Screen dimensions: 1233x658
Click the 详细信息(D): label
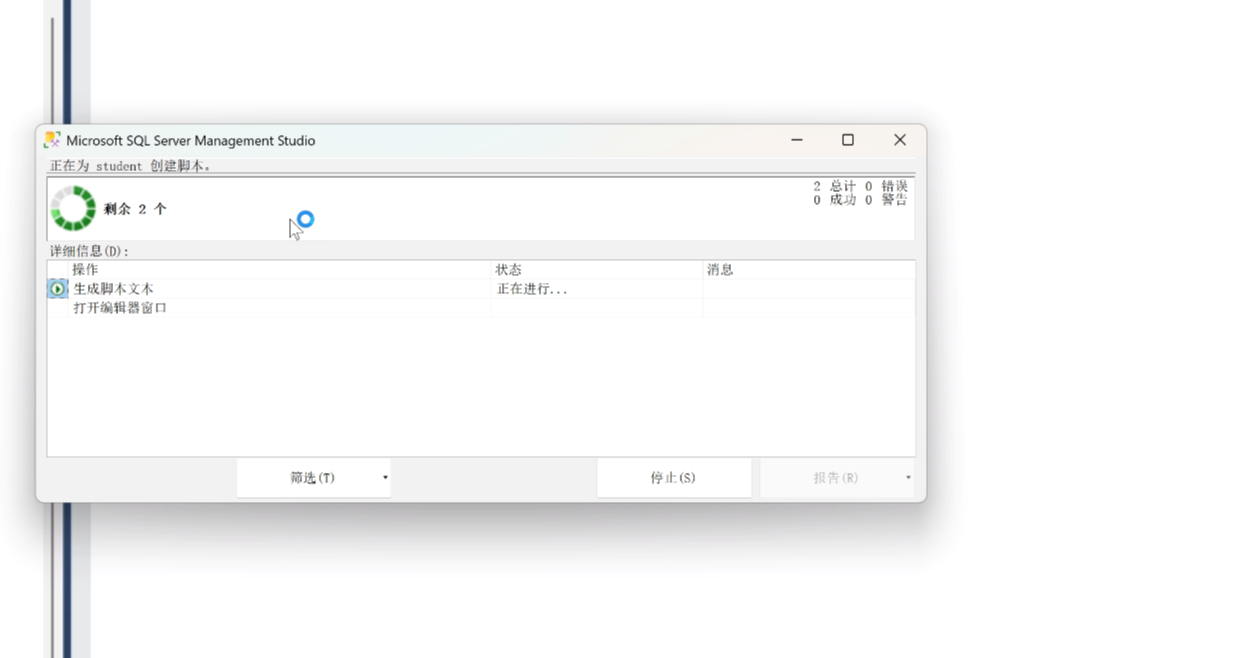click(90, 251)
